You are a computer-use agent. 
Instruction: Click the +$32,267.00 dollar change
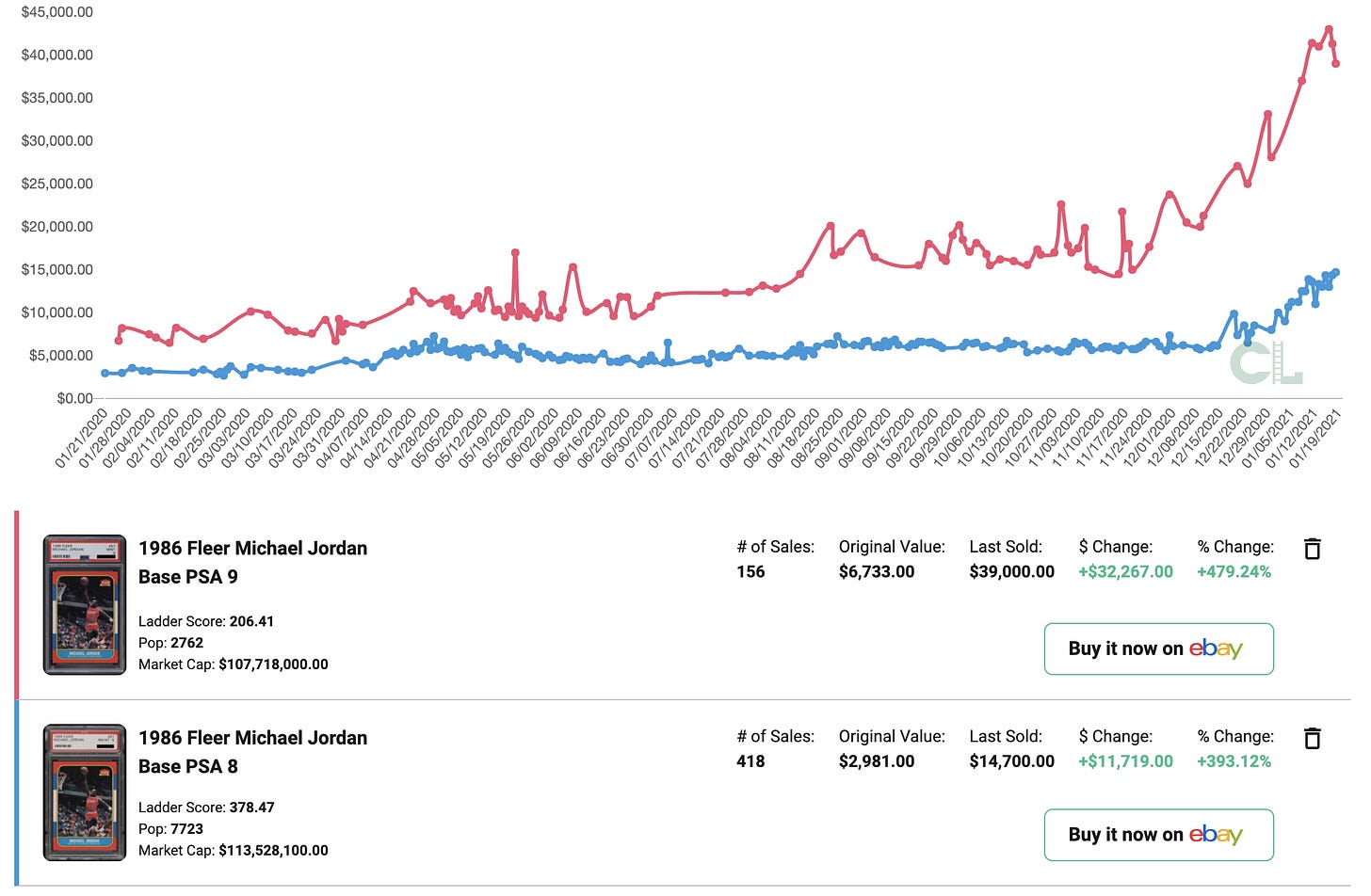pos(1125,571)
